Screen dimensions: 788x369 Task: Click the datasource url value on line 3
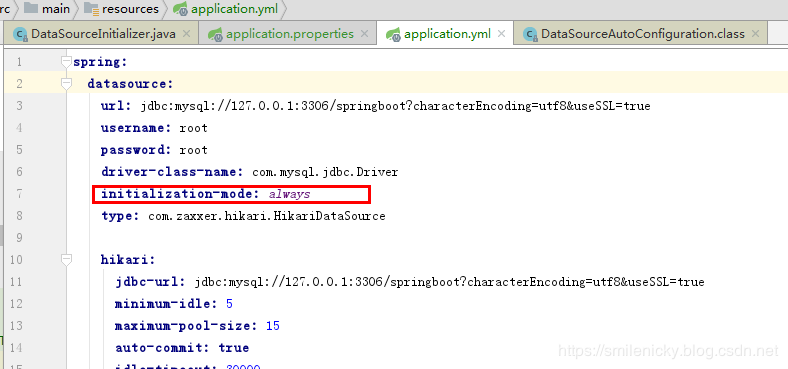396,106
